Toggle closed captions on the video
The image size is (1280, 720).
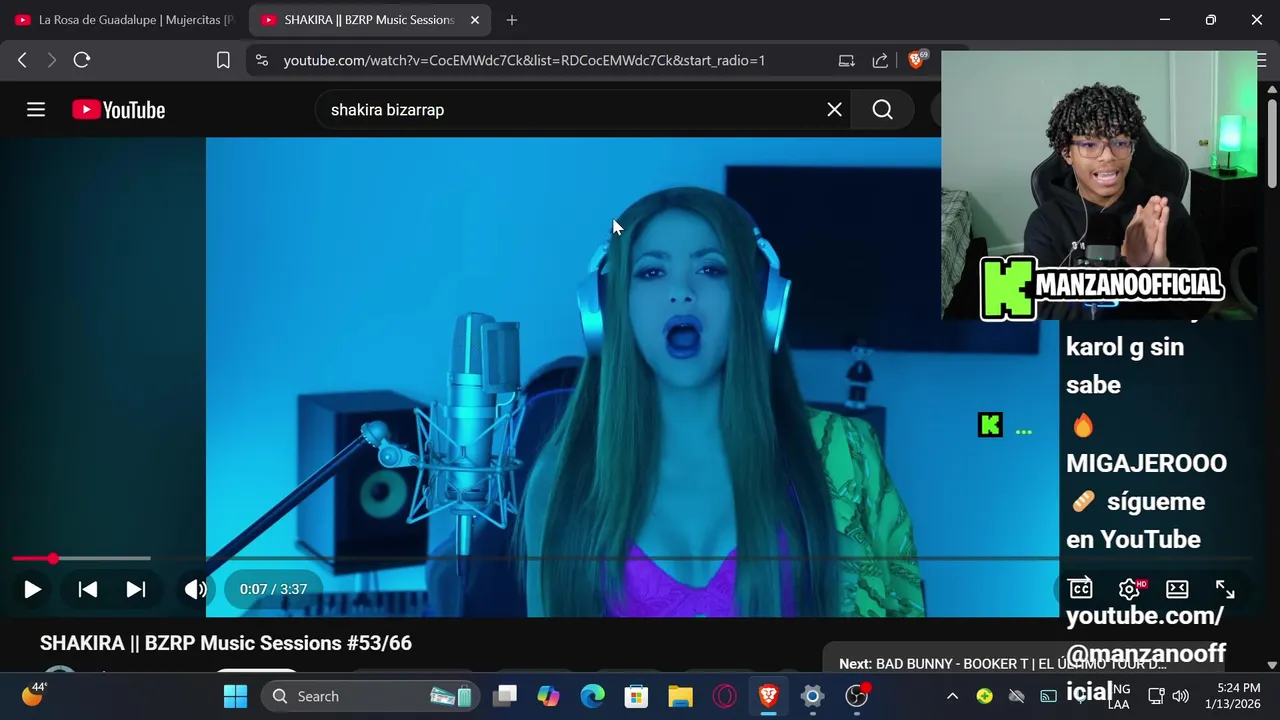point(1080,589)
